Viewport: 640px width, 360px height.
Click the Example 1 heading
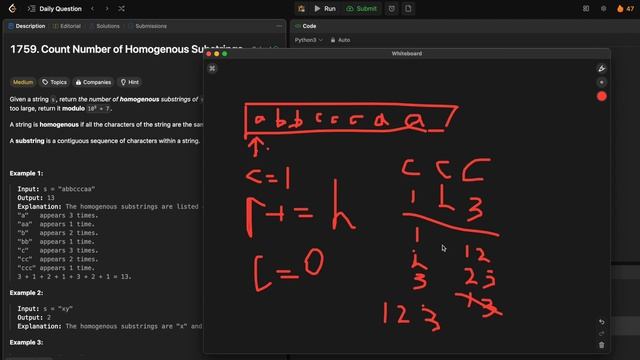[x=26, y=173]
